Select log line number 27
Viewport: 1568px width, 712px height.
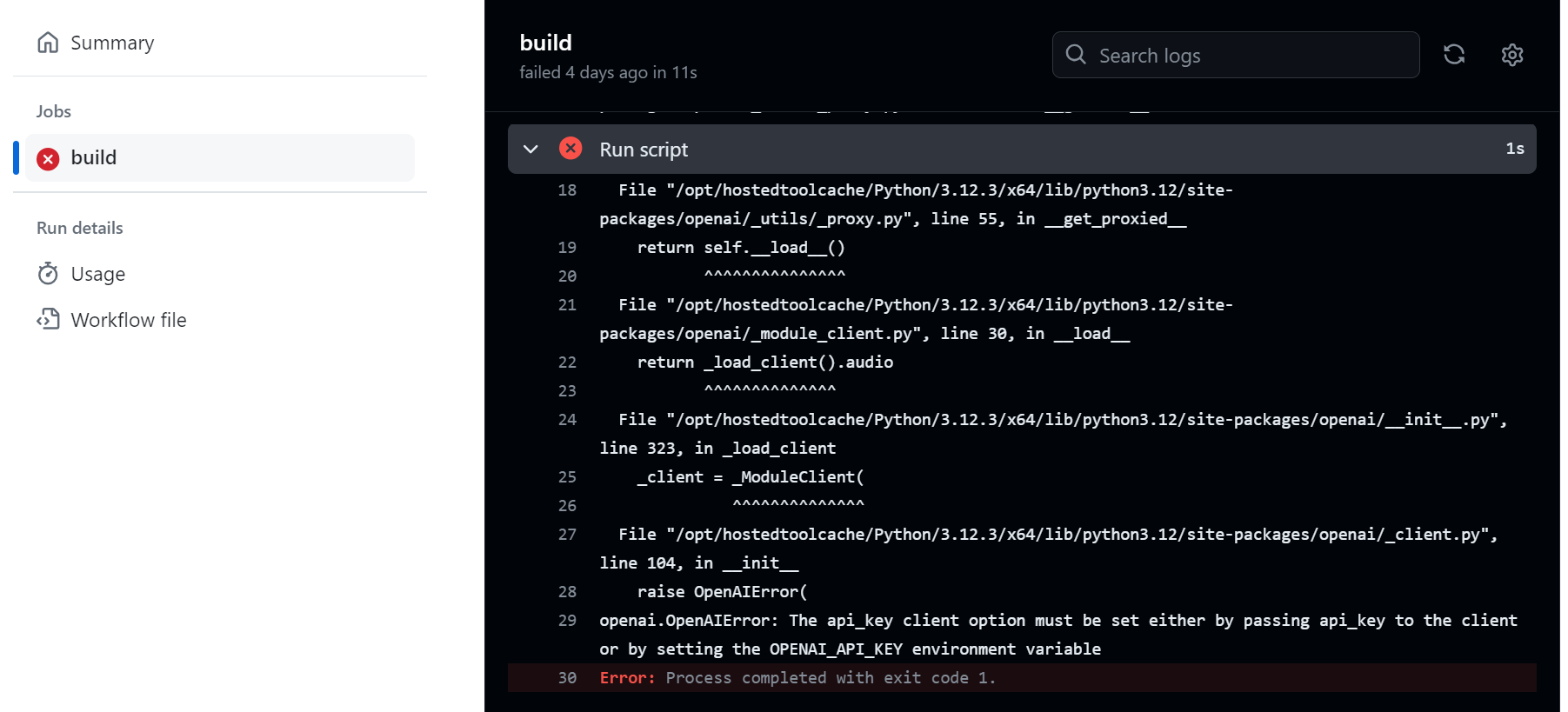pyautogui.click(x=567, y=535)
